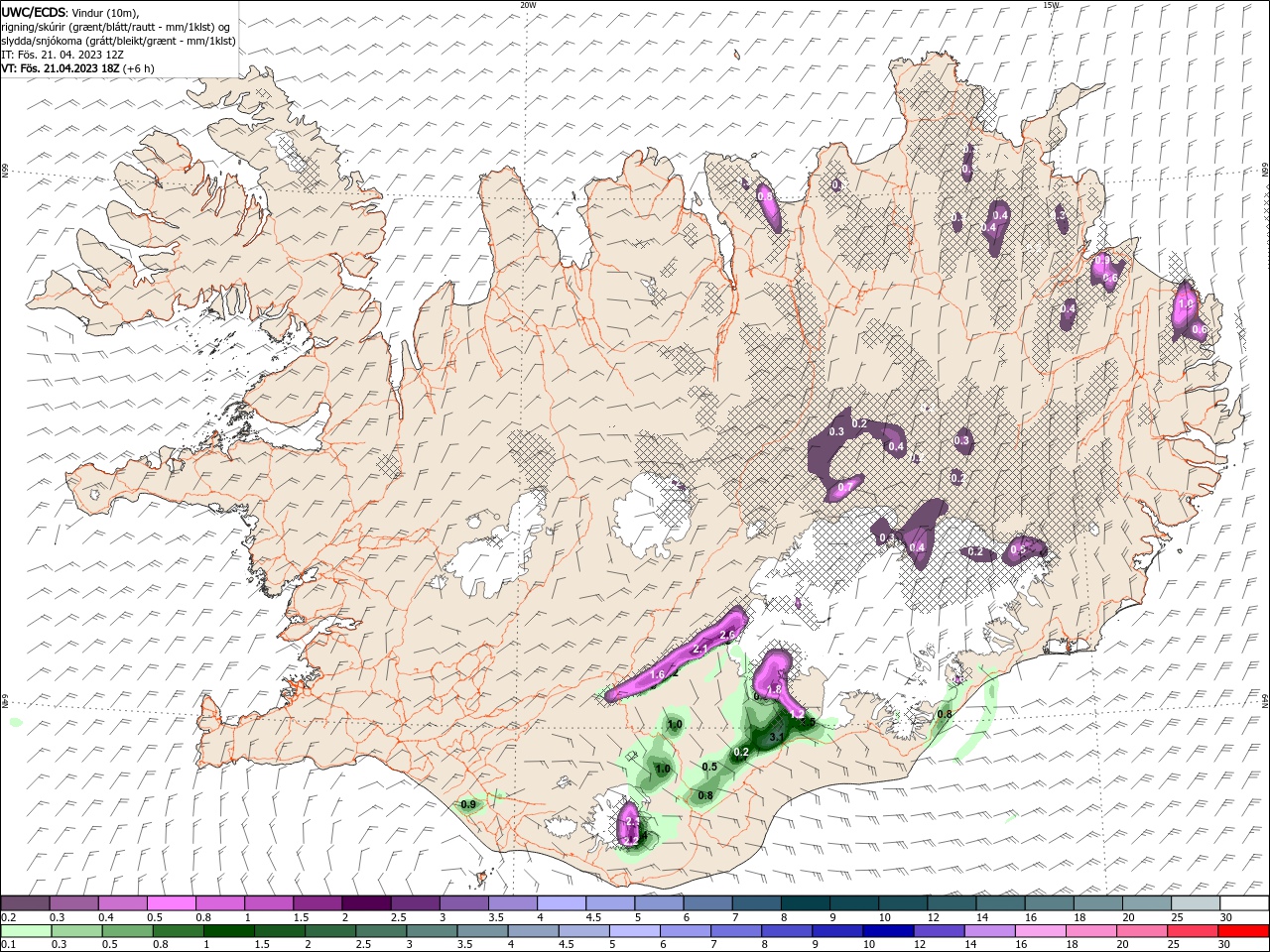Pick the rain legend swatch between 0.1 and 0.3

(x=26, y=931)
